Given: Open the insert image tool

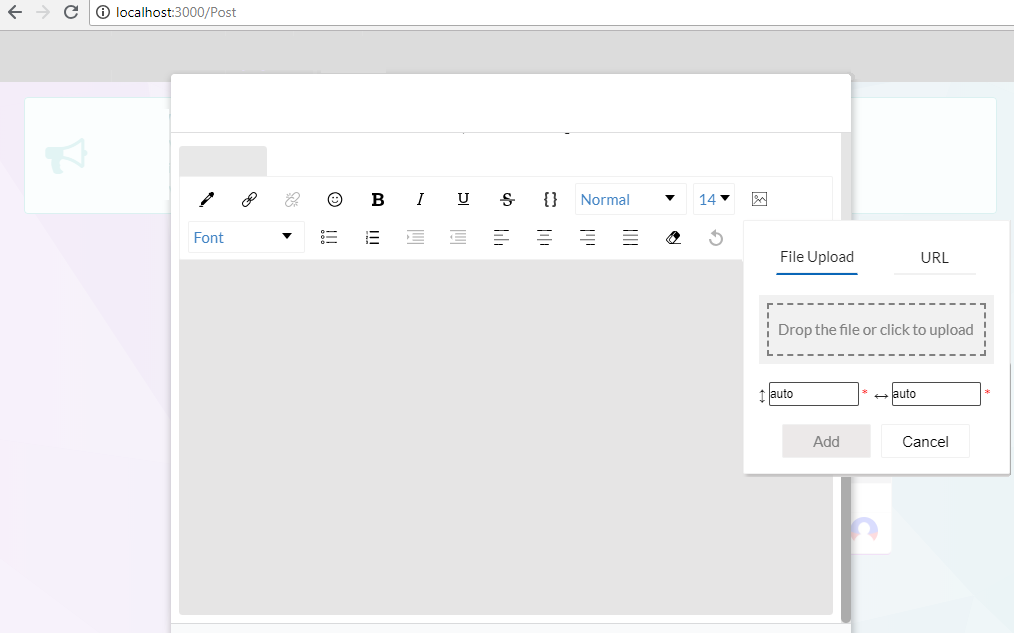Looking at the screenshot, I should click(759, 199).
